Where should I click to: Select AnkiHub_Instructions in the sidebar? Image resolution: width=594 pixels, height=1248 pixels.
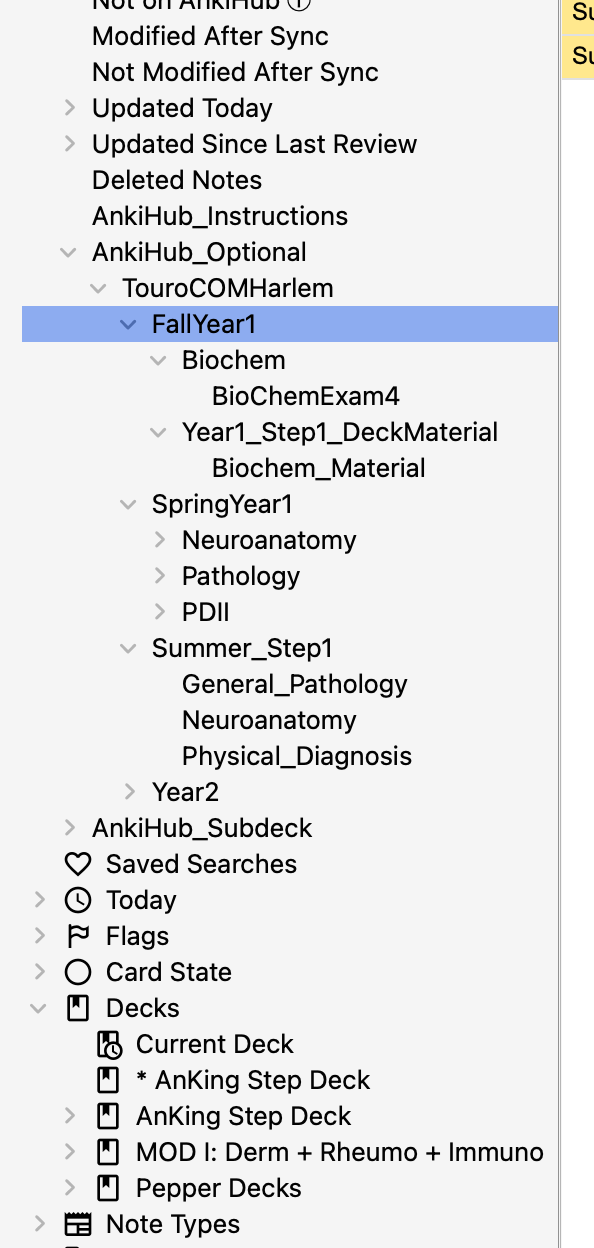click(x=220, y=216)
